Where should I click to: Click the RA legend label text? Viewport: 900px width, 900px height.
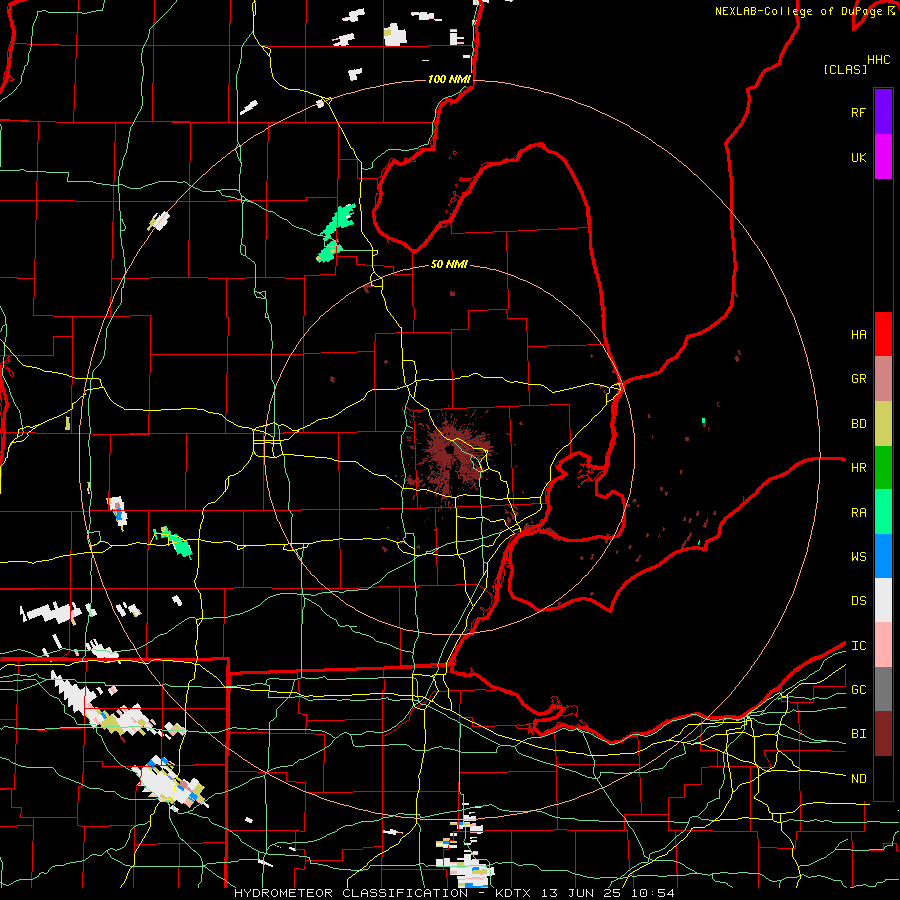coord(858,512)
